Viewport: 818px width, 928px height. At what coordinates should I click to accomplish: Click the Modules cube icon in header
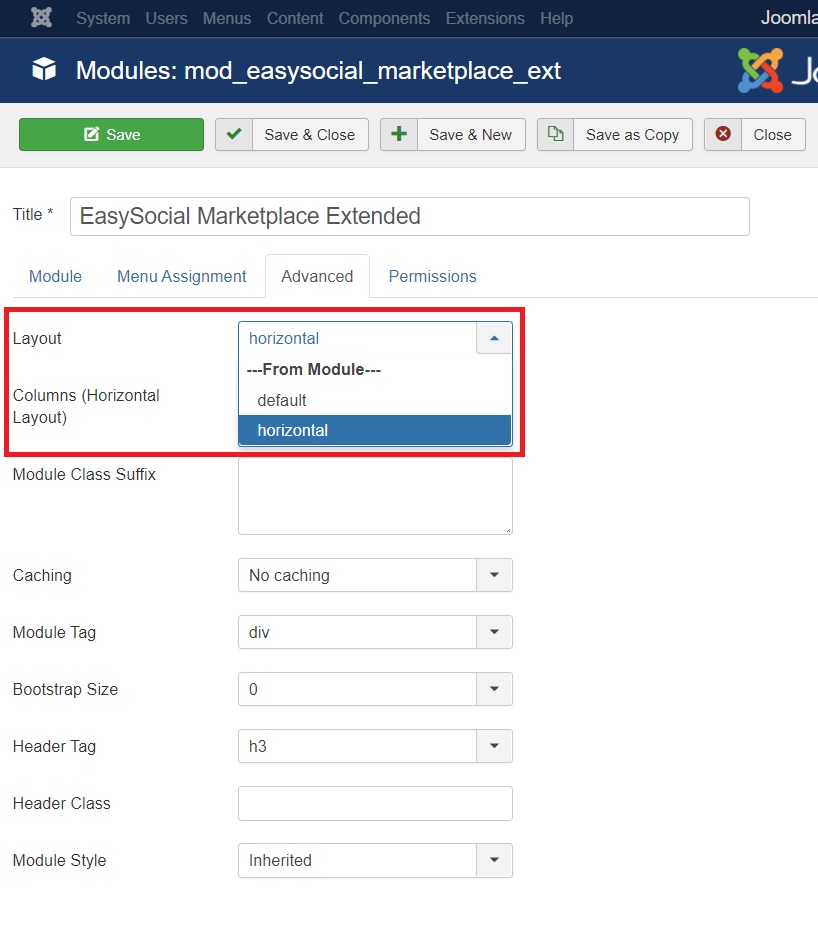pyautogui.click(x=44, y=70)
